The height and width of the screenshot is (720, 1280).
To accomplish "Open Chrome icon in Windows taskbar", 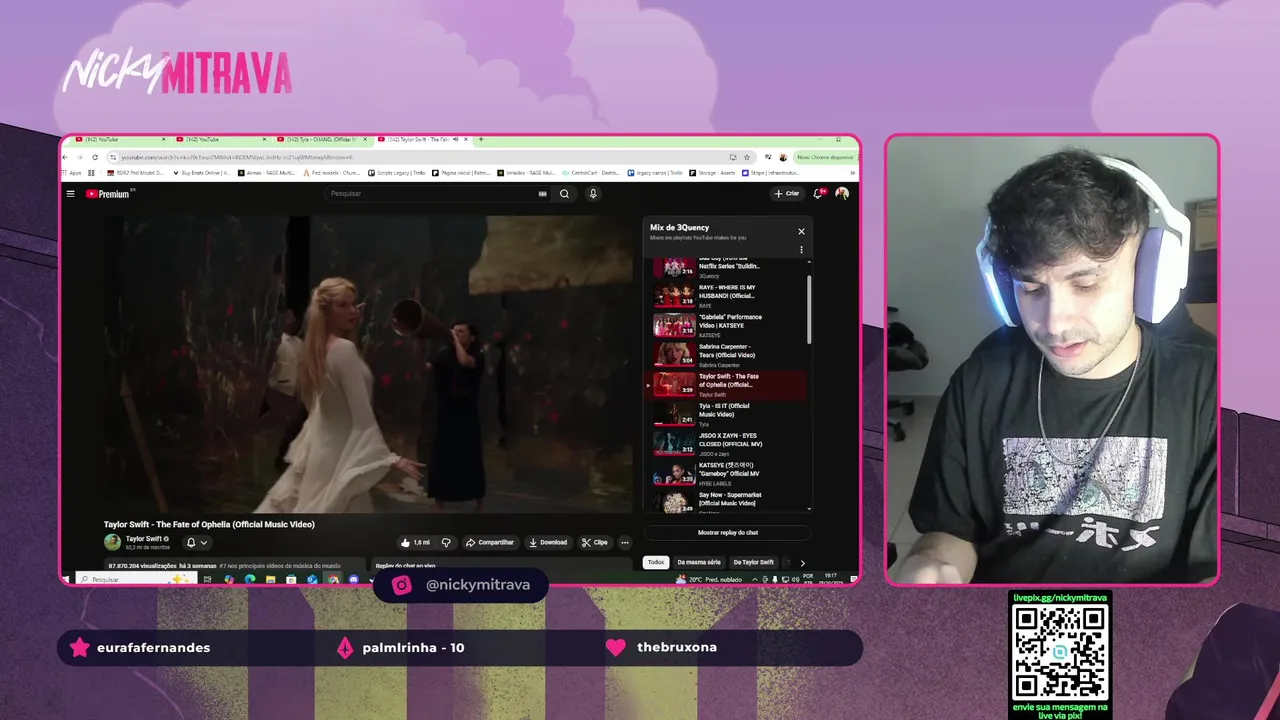I will click(333, 579).
